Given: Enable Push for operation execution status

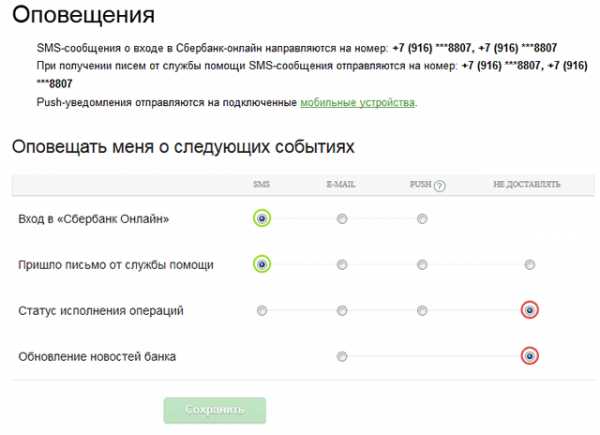Looking at the screenshot, I should pyautogui.click(x=422, y=310).
